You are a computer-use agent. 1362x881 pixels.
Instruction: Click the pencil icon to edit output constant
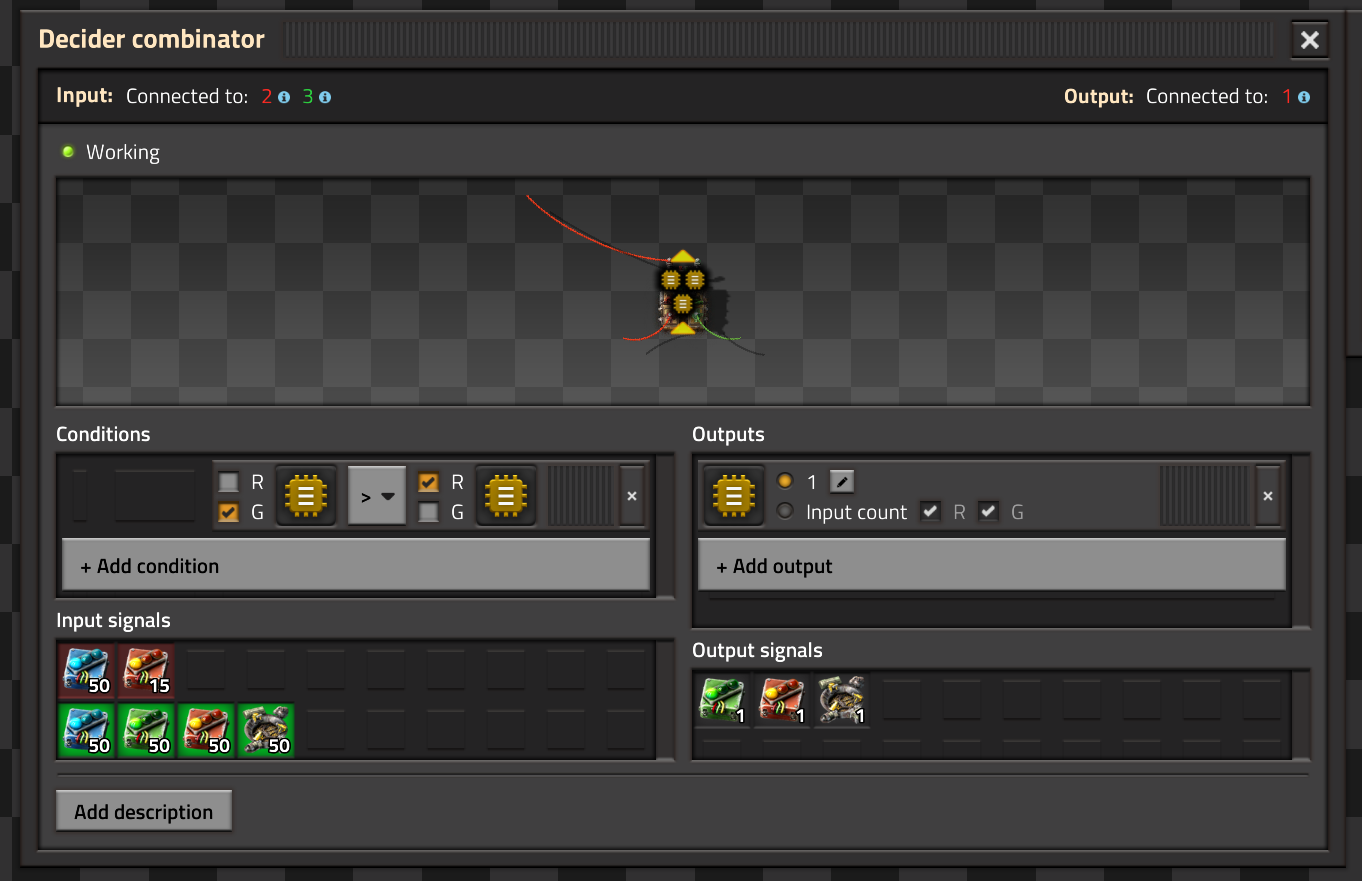tap(842, 482)
